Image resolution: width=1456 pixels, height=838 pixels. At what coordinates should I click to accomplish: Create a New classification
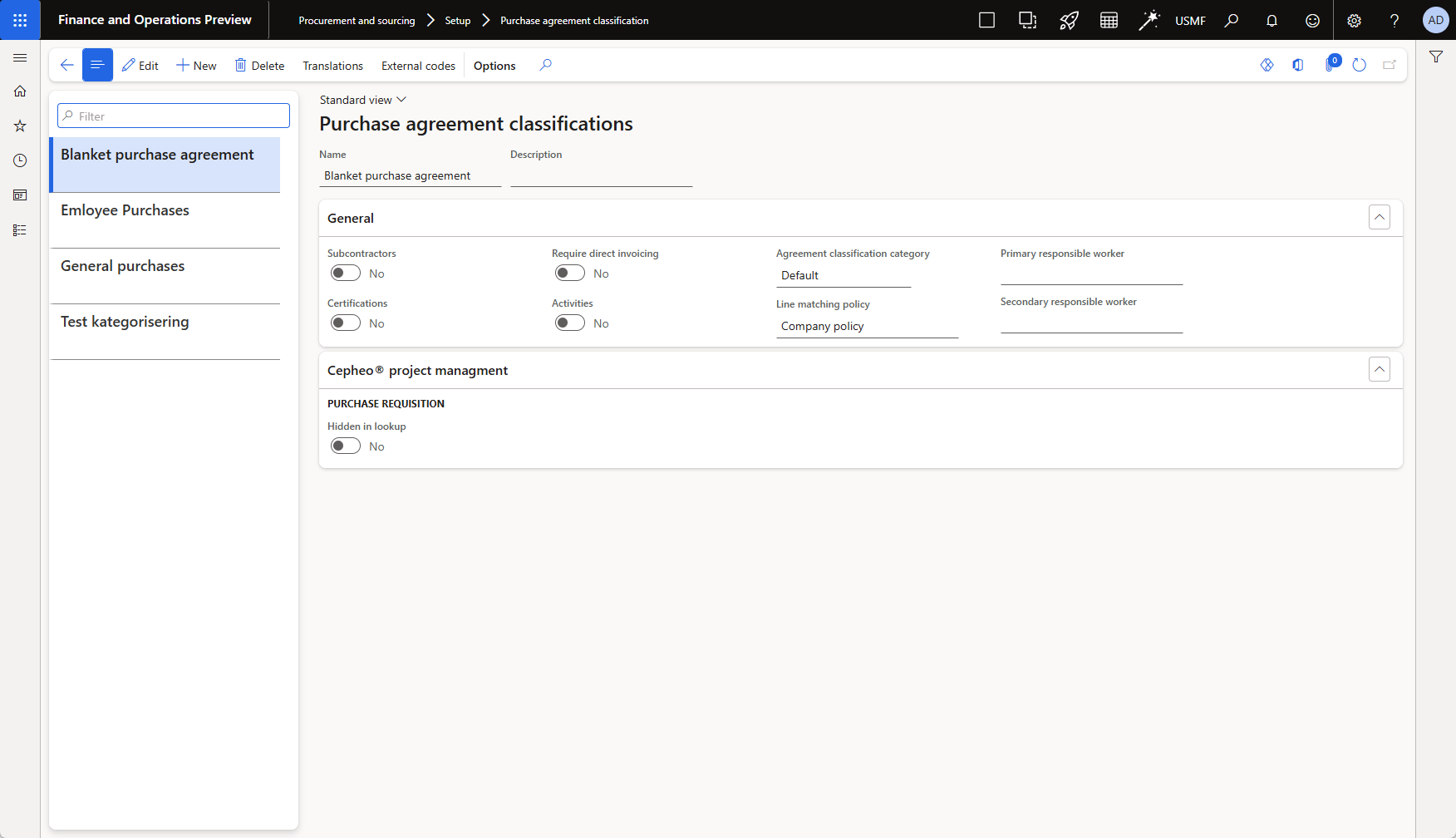tap(196, 66)
